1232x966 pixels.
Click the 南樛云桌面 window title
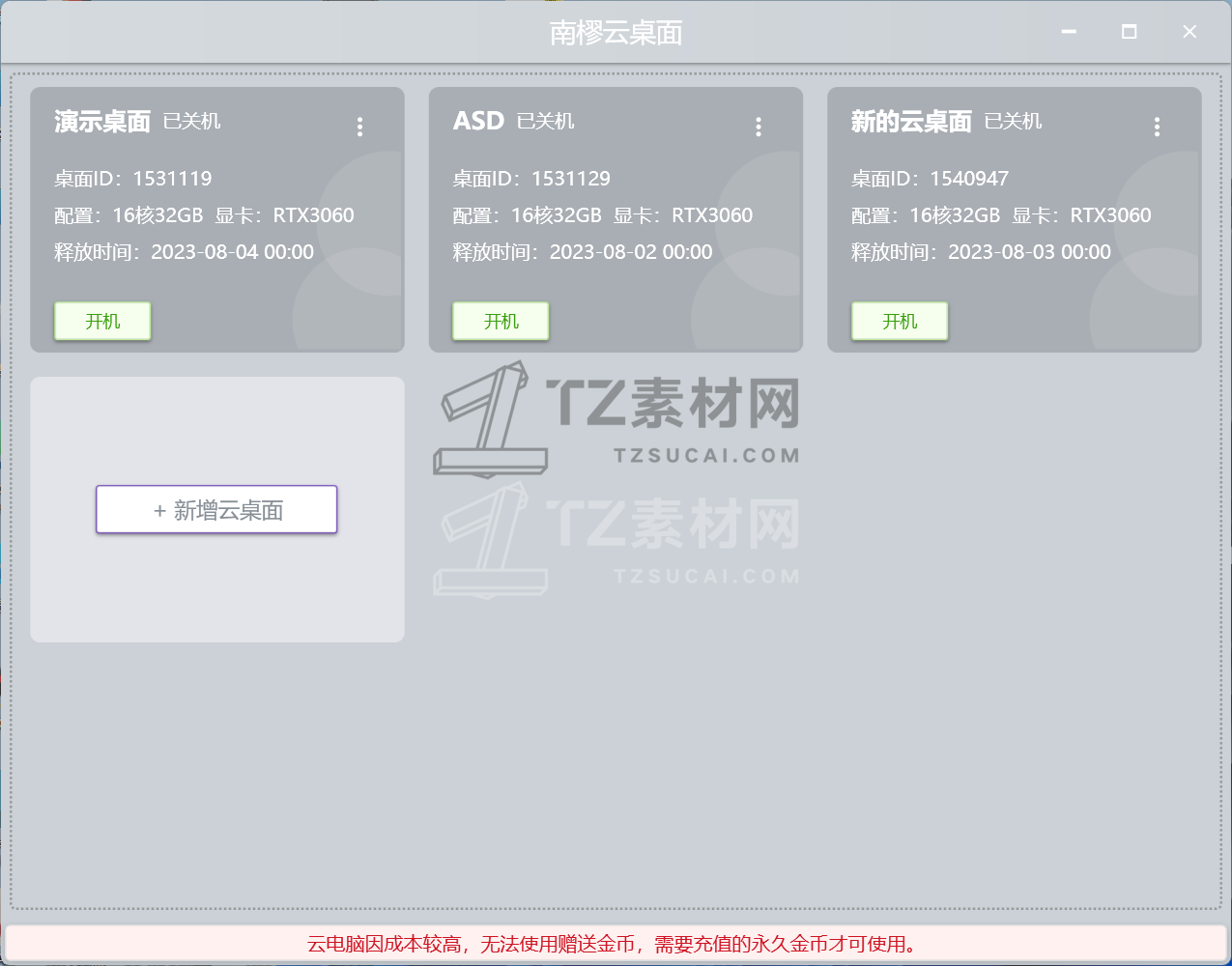click(x=616, y=33)
